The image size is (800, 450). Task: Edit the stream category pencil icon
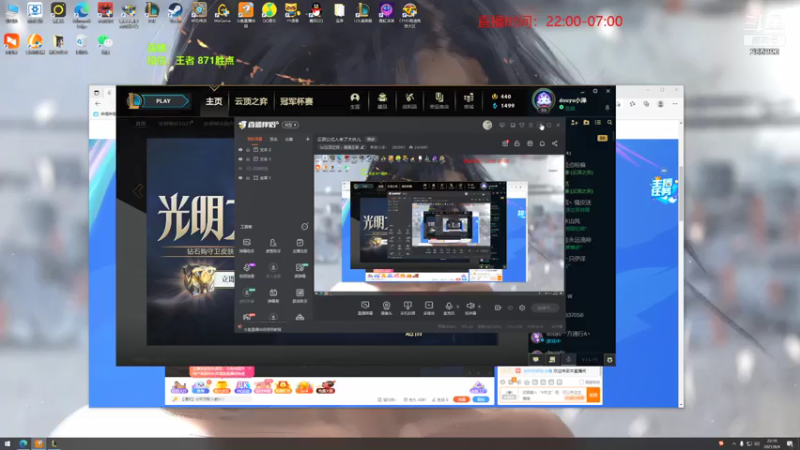point(362,147)
